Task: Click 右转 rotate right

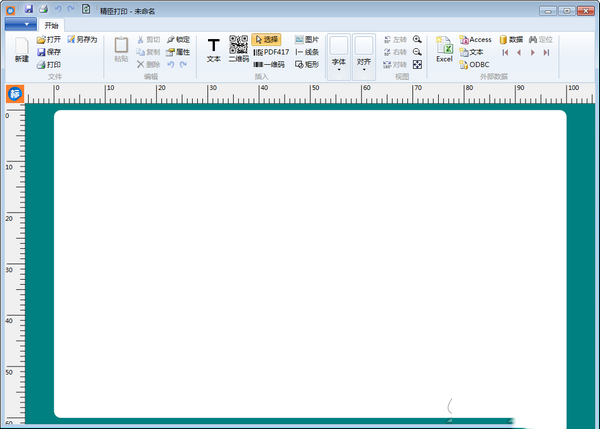Action: pos(395,52)
